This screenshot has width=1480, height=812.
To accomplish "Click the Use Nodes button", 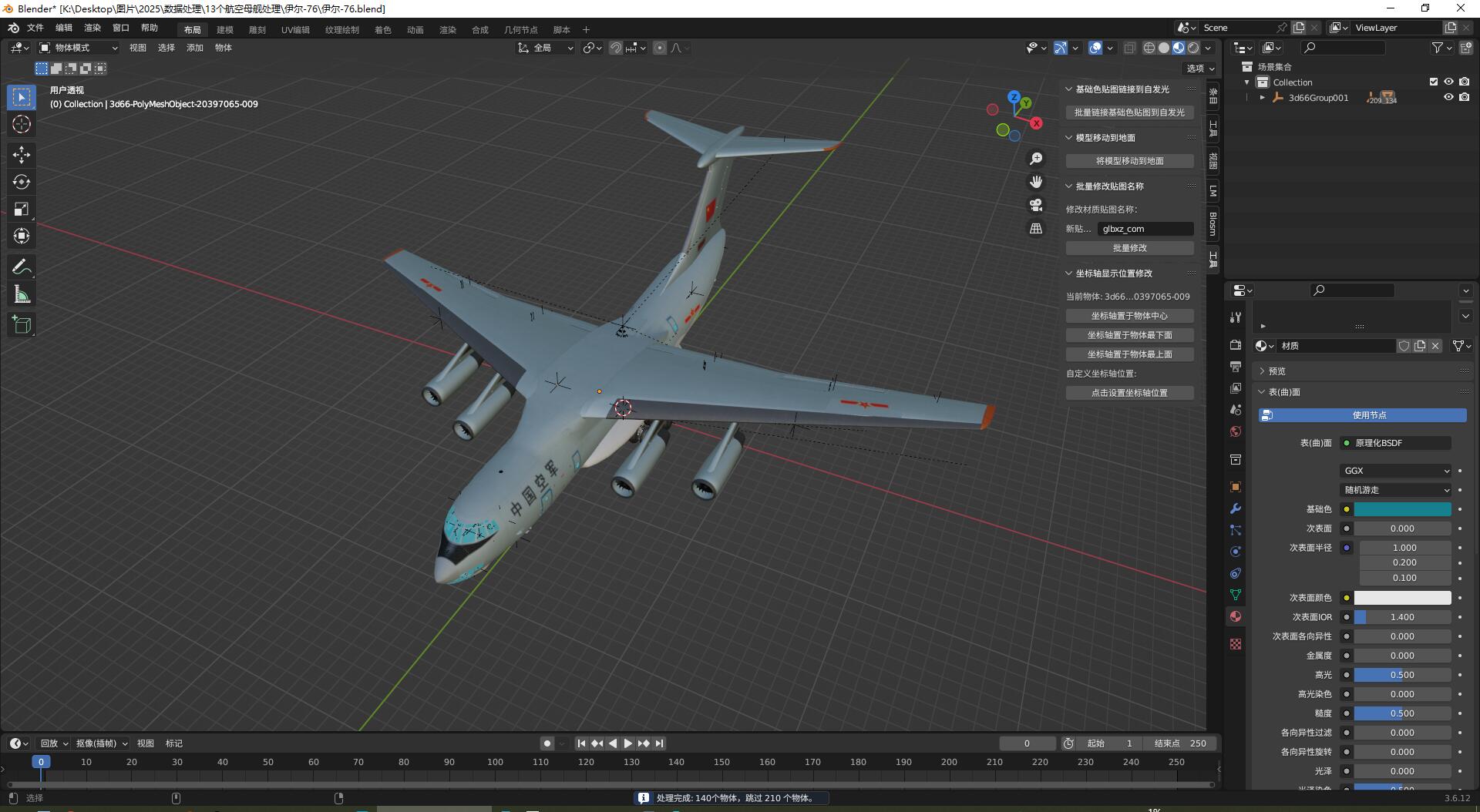I will coord(1363,415).
